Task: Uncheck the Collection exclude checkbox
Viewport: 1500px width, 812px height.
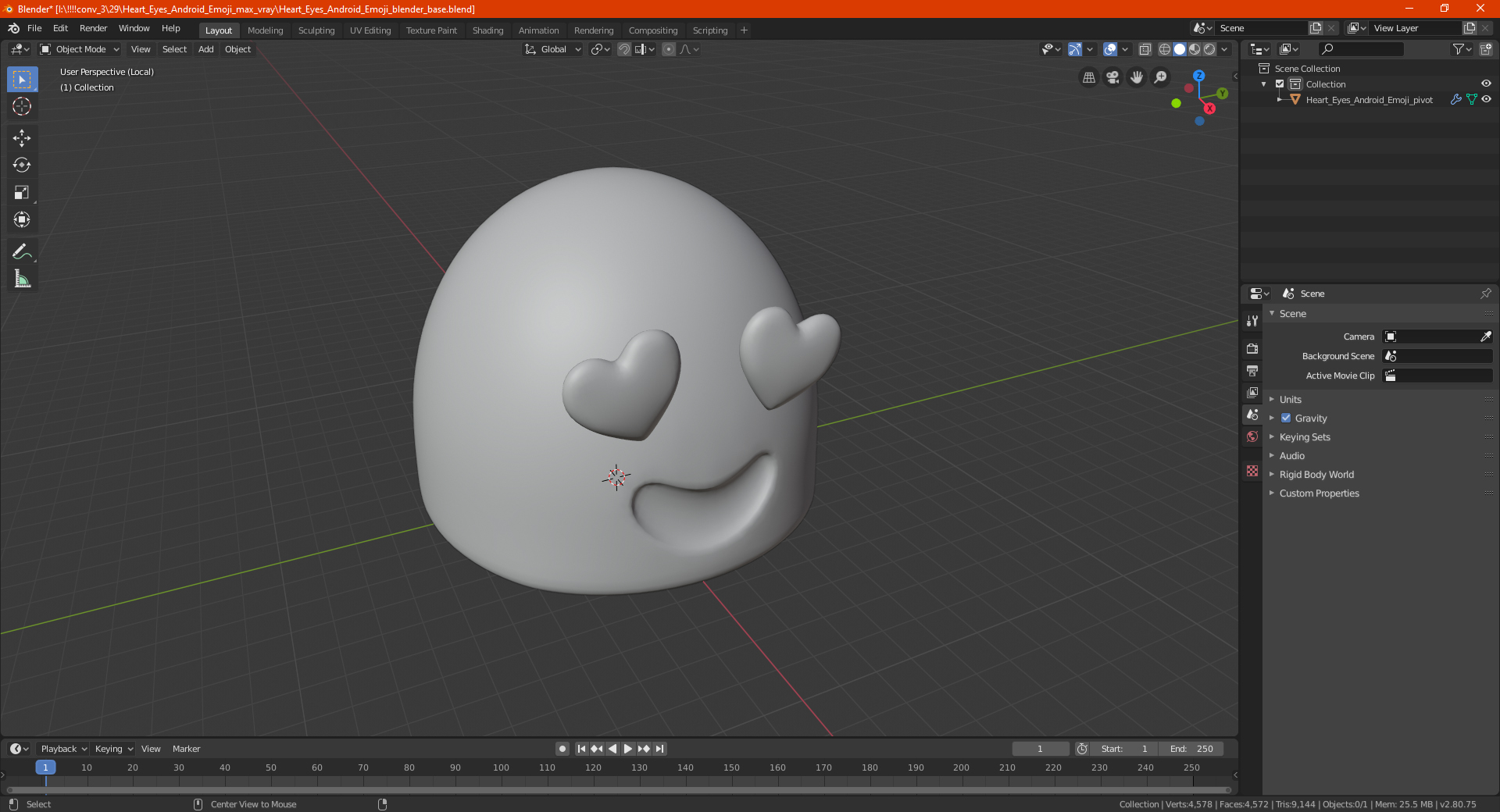Action: 1280,84
